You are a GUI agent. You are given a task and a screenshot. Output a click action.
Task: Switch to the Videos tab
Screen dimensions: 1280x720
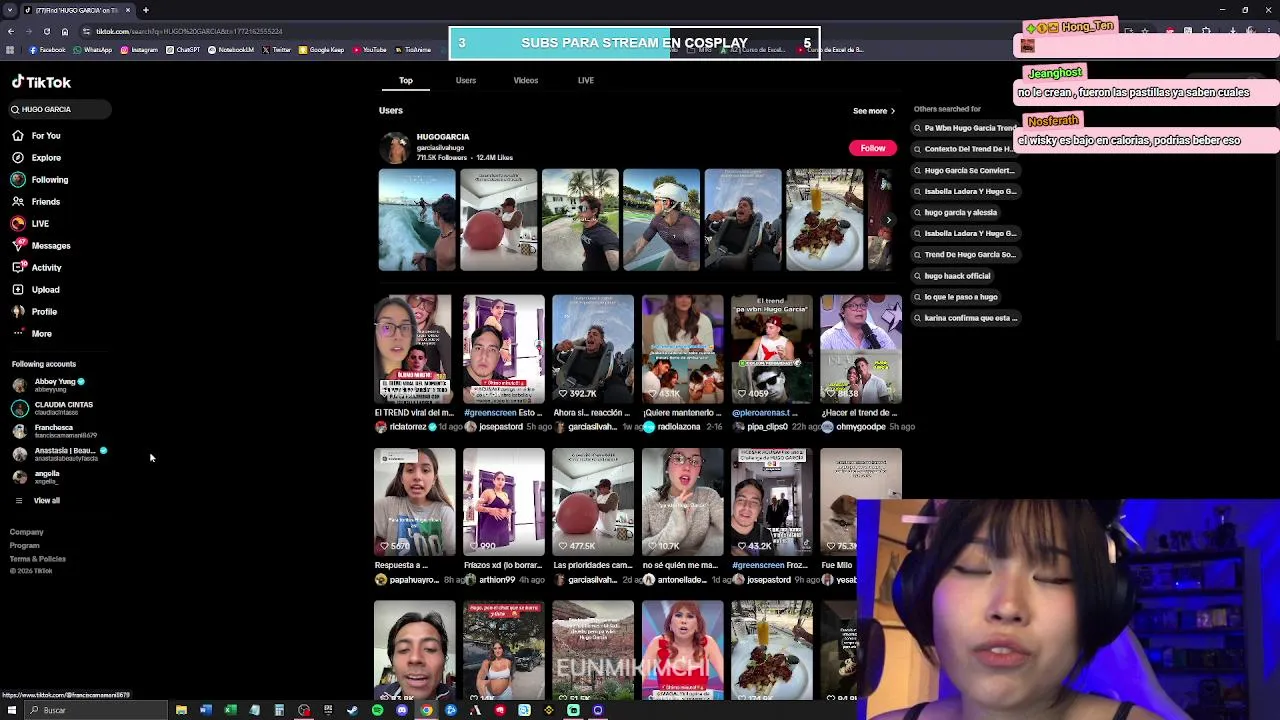point(525,80)
